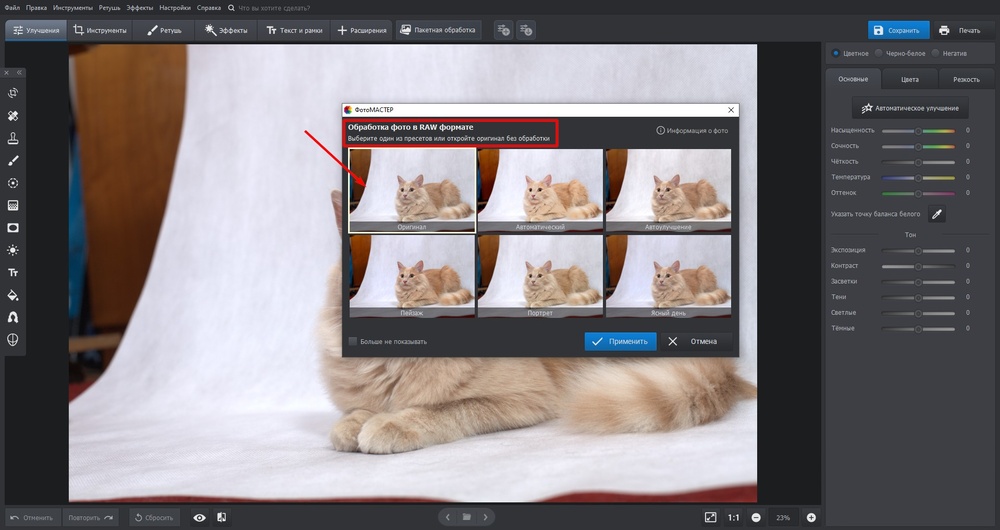The width and height of the screenshot is (1000, 530).
Task: Click the Применить button
Action: 620,341
